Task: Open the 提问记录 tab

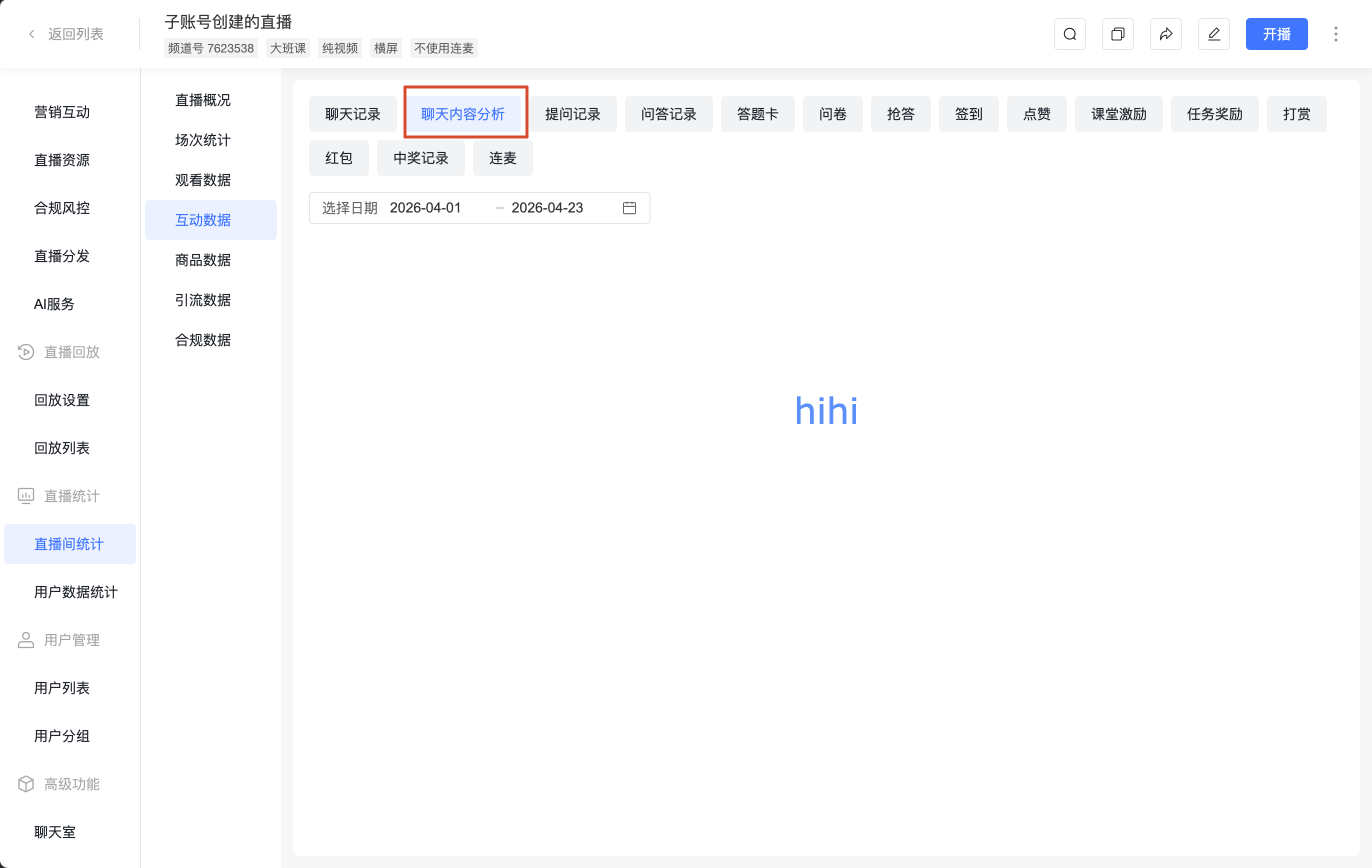Action: click(x=572, y=114)
